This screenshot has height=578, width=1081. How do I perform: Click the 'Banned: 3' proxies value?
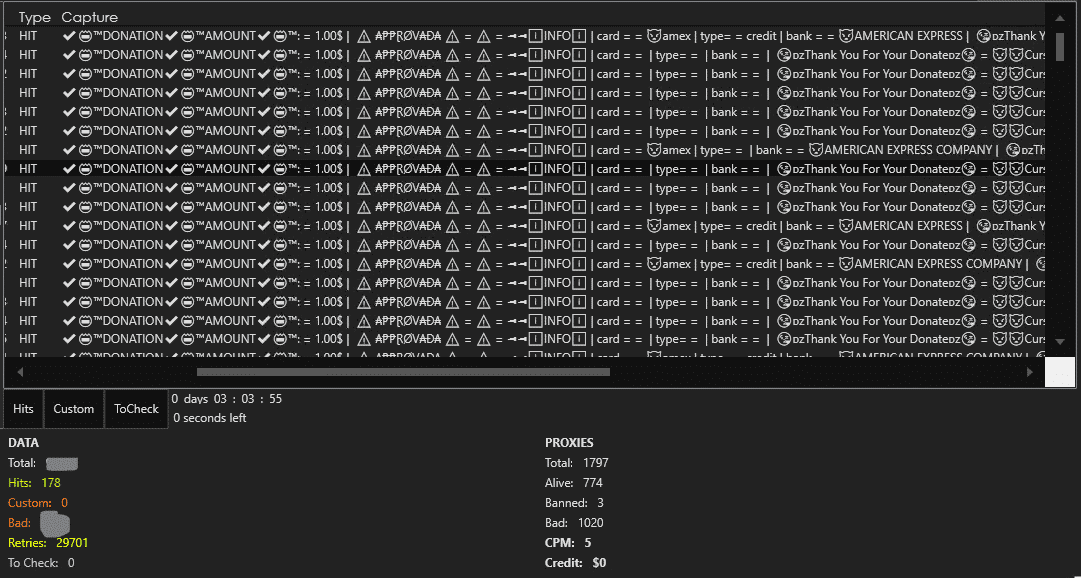click(574, 503)
